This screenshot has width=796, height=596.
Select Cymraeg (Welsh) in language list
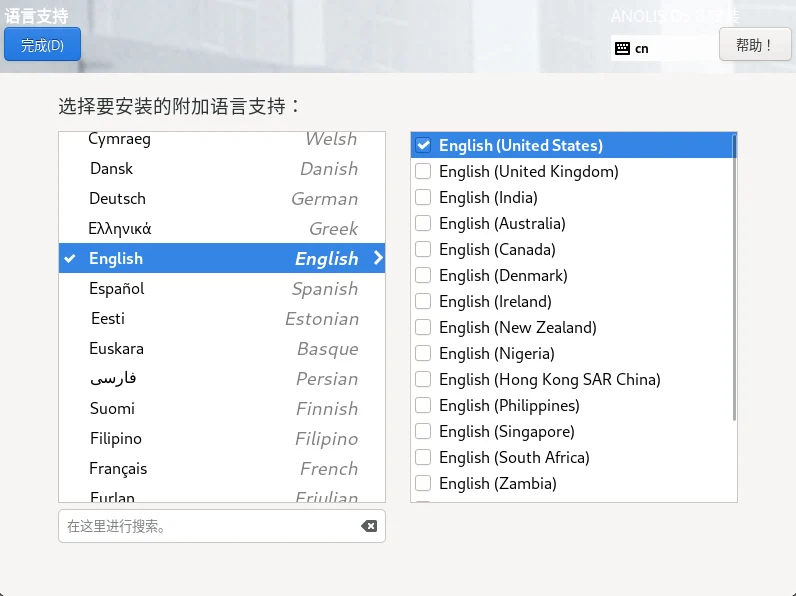pyautogui.click(x=222, y=139)
